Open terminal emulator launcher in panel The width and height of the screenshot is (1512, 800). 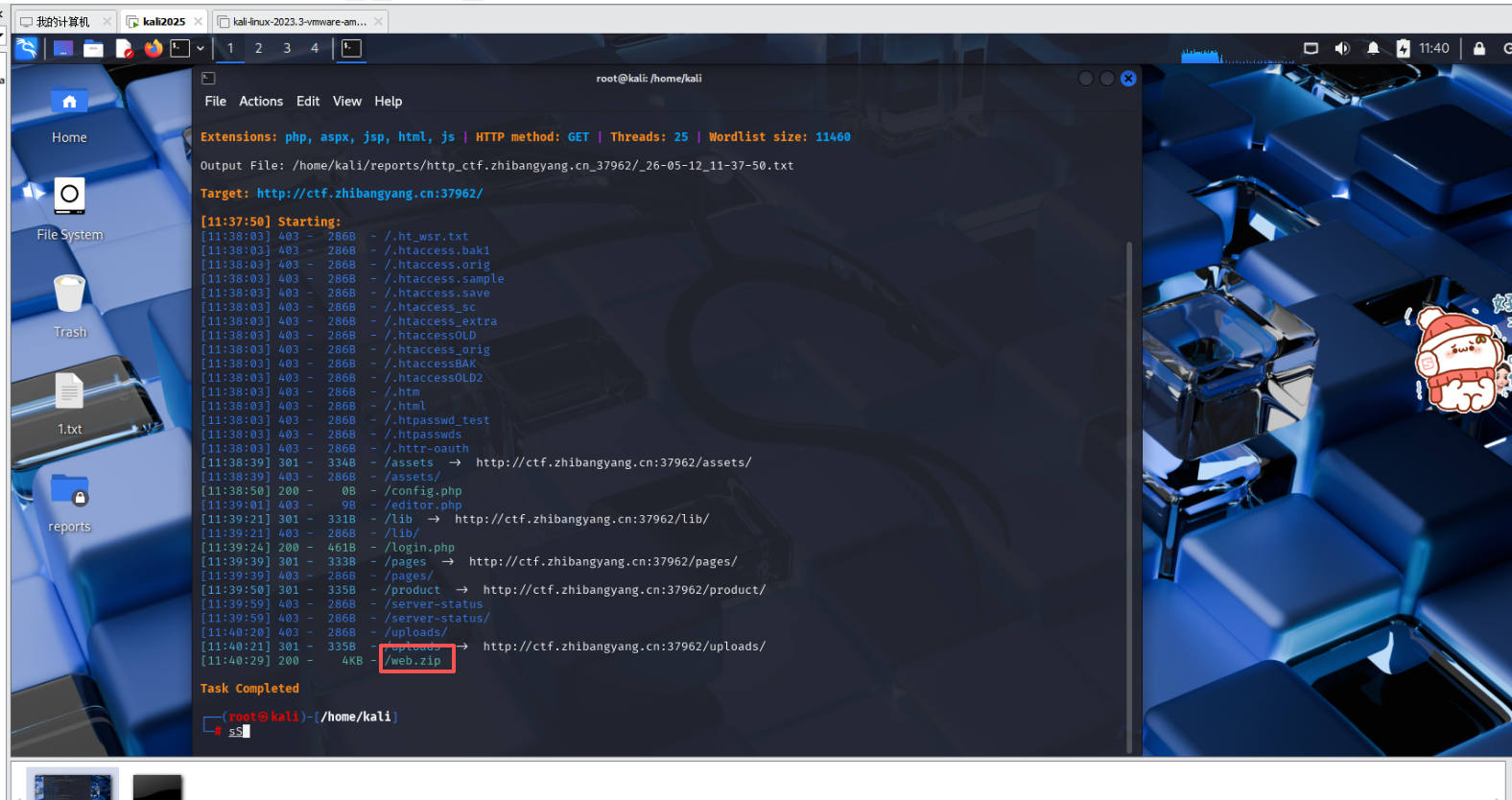[x=180, y=48]
